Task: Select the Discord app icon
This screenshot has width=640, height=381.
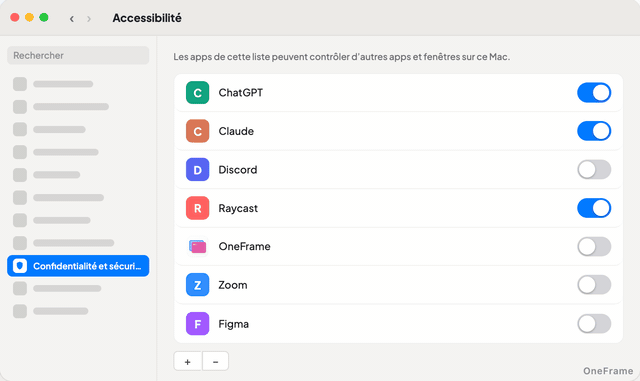Action: (x=198, y=169)
